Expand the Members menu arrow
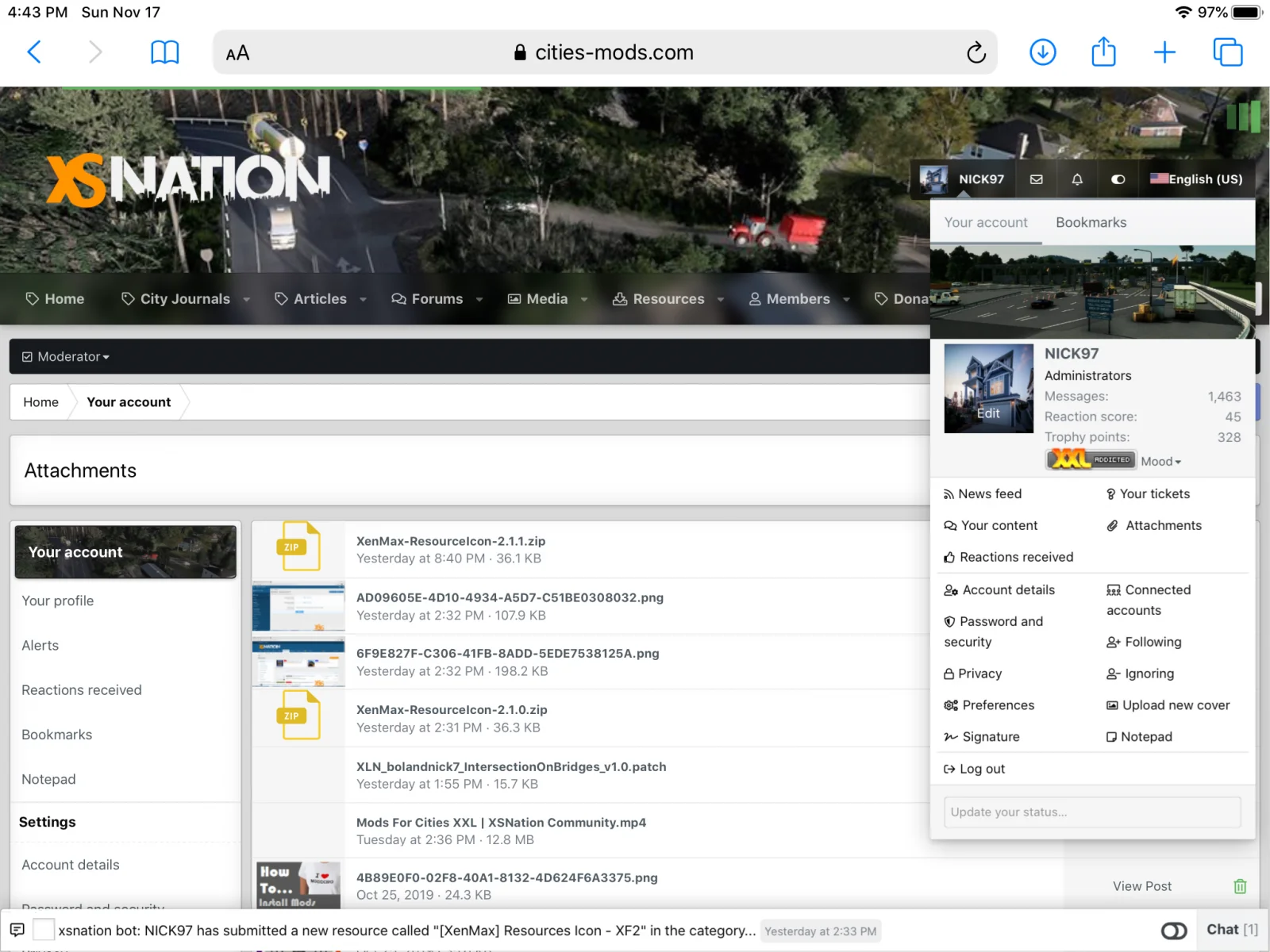1270x952 pixels. (x=846, y=299)
